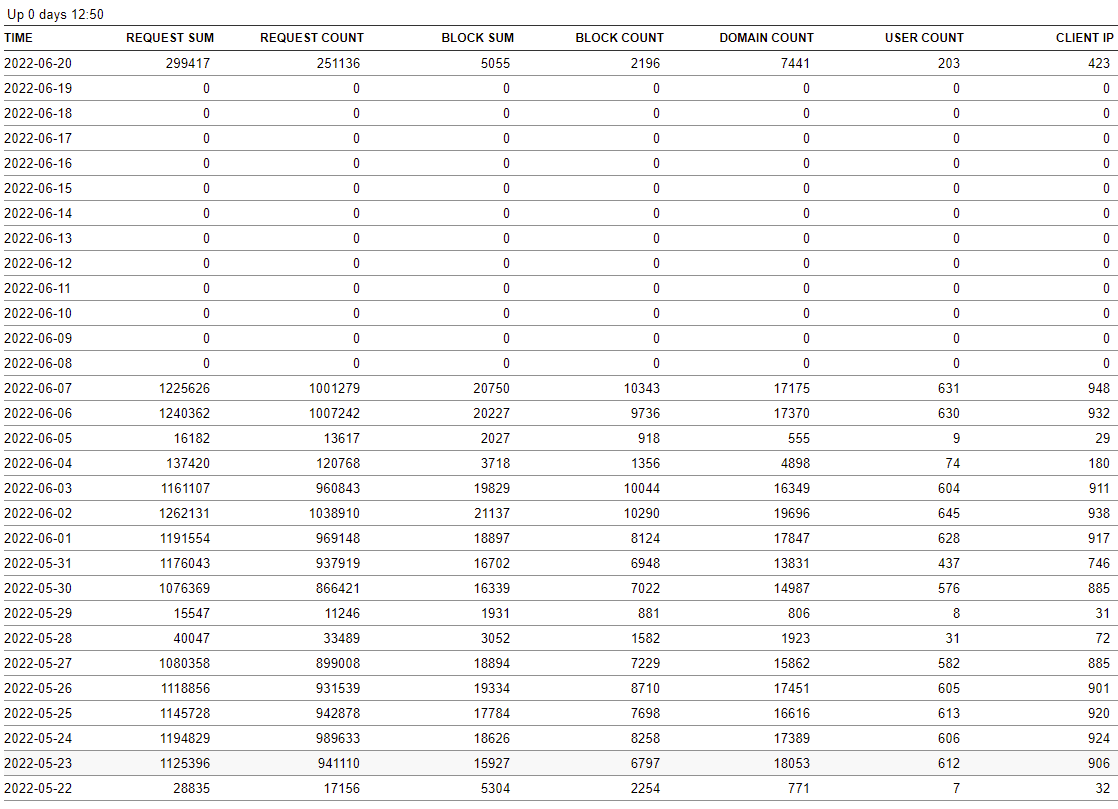1118x809 pixels.
Task: Click the uptime text 'Up 0 days 12:50'
Action: [55, 15]
